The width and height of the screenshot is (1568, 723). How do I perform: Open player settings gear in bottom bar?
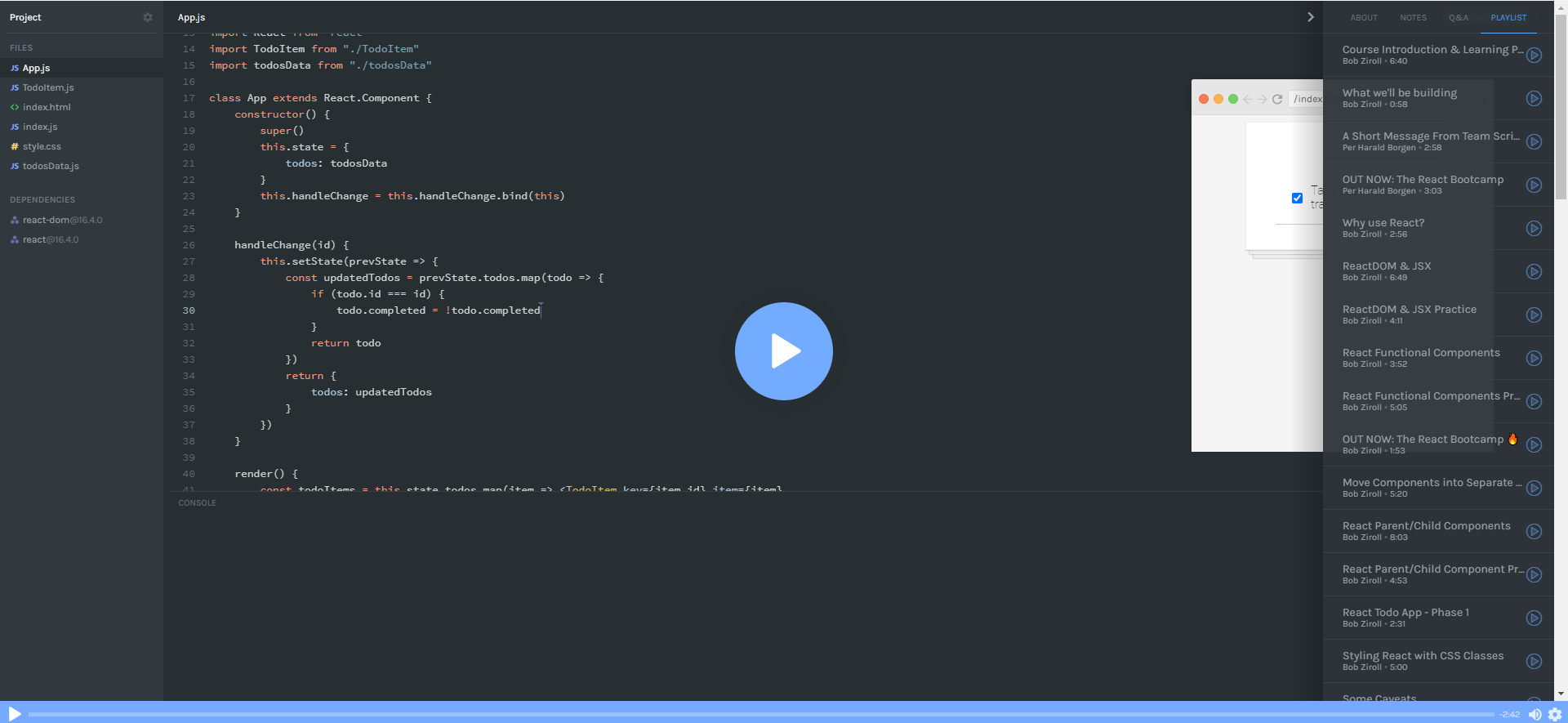1555,714
